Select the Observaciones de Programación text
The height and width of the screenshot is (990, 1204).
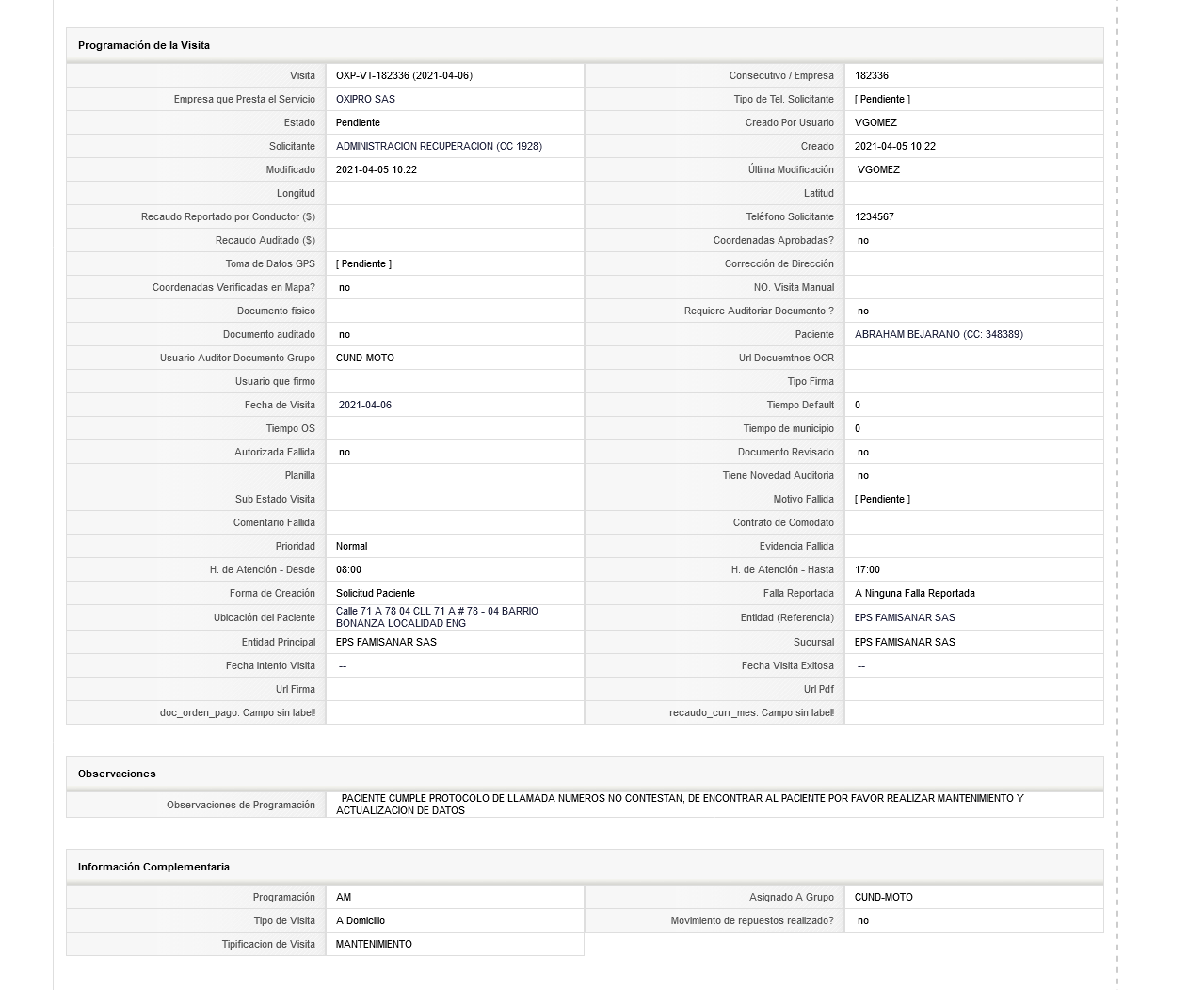pos(680,804)
